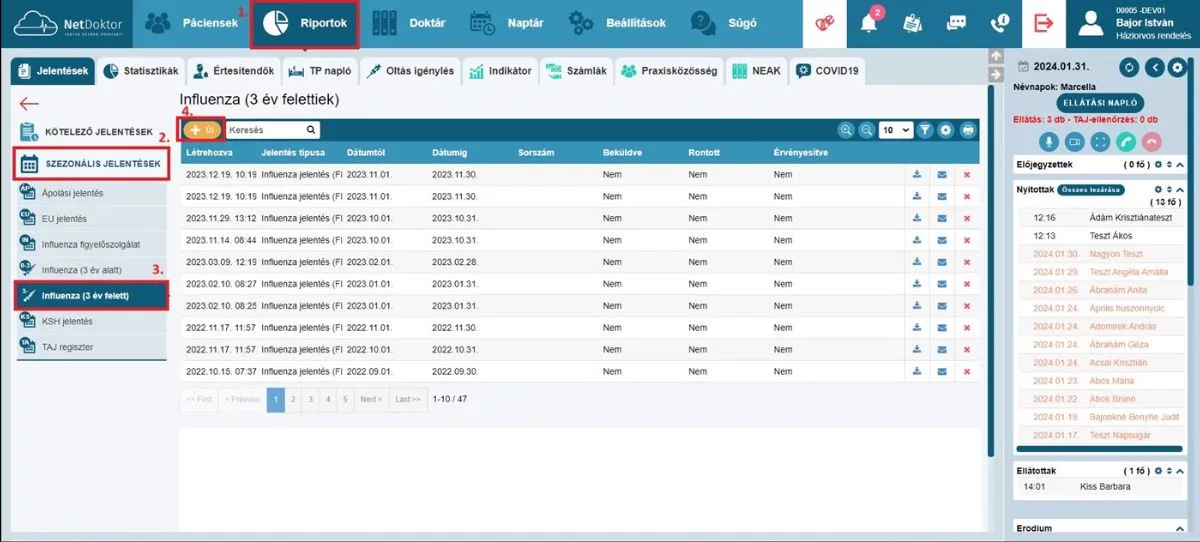The height and width of the screenshot is (542, 1200).
Task: Click the Next > pagination button
Action: tap(370, 399)
